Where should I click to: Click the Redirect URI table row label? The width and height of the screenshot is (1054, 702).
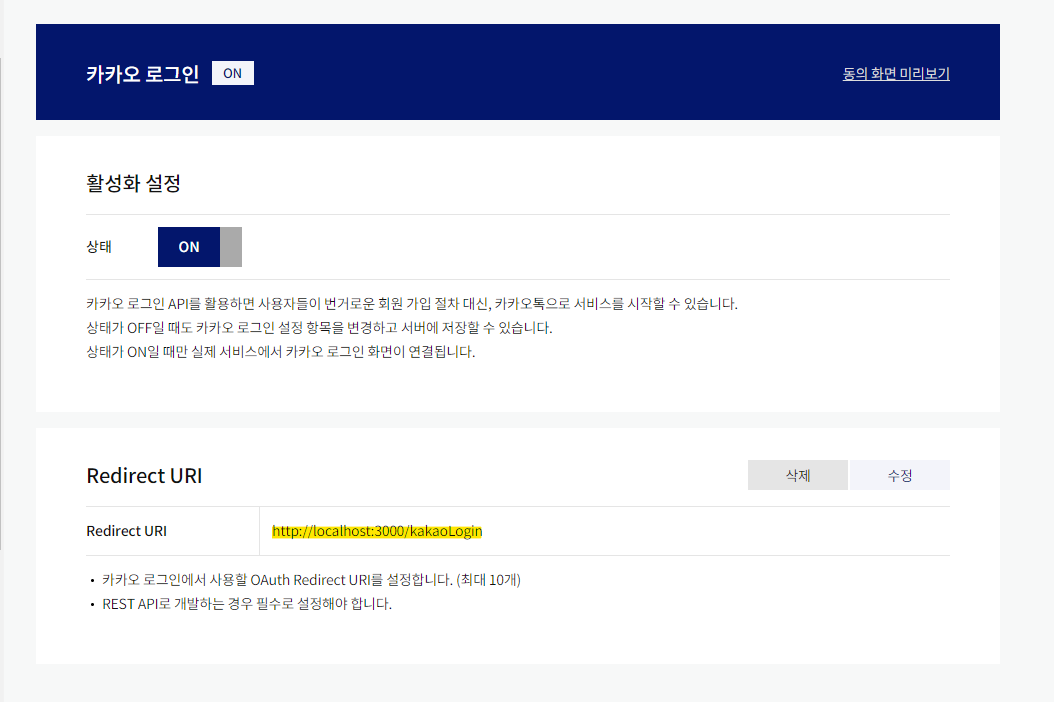[x=126, y=531]
